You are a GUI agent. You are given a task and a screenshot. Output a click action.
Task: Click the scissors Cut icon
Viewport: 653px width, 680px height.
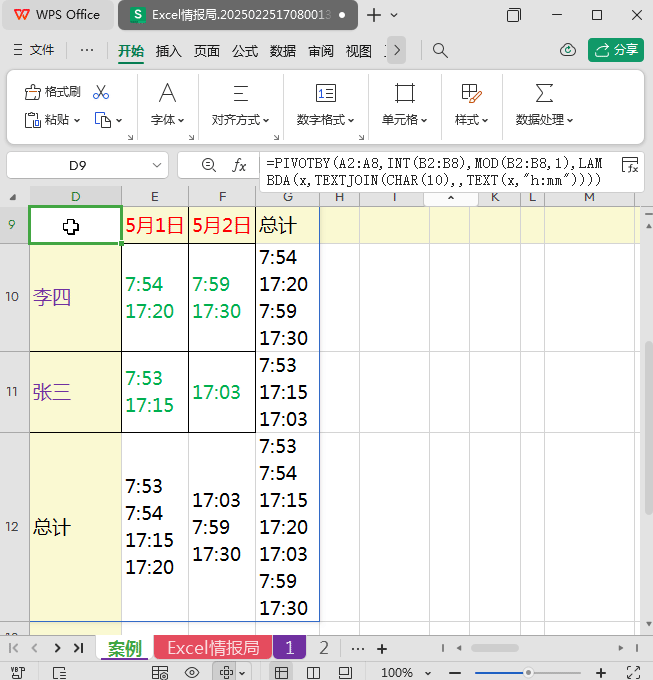tap(101, 92)
